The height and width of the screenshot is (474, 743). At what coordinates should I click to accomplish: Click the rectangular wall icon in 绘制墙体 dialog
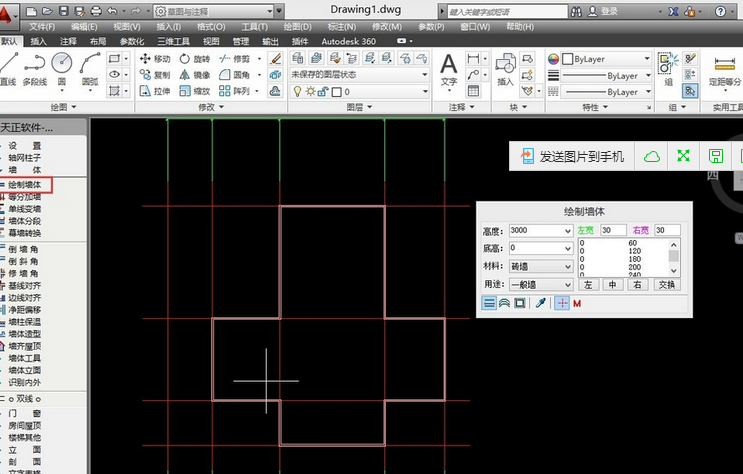(x=520, y=303)
